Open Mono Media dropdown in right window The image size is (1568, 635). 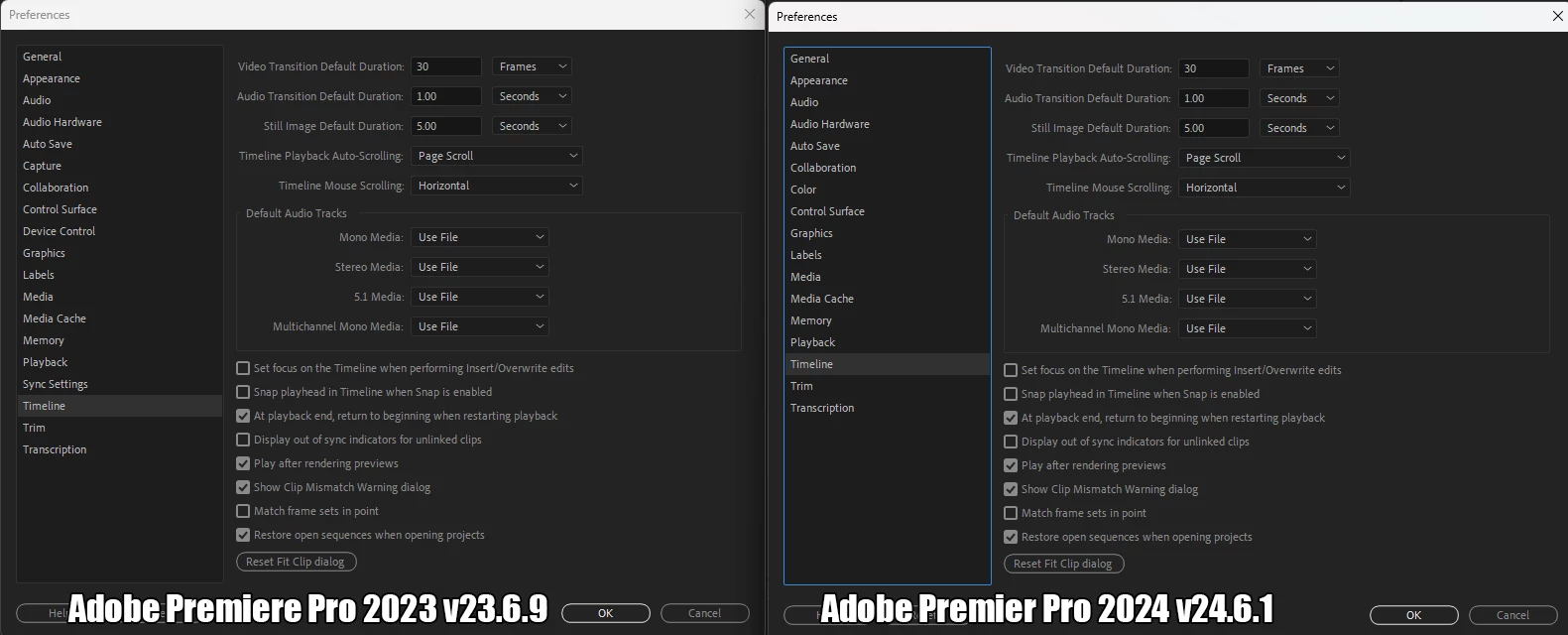pyautogui.click(x=1248, y=239)
